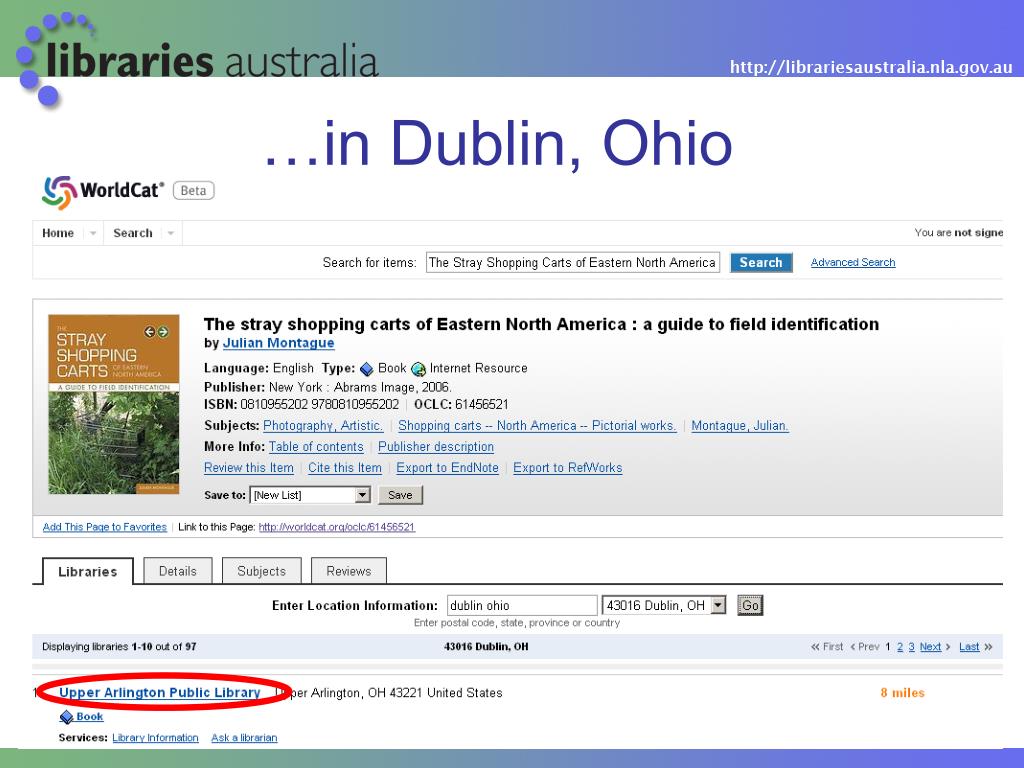Click the Export to EndNote link
The height and width of the screenshot is (768, 1024).
pyautogui.click(x=447, y=468)
